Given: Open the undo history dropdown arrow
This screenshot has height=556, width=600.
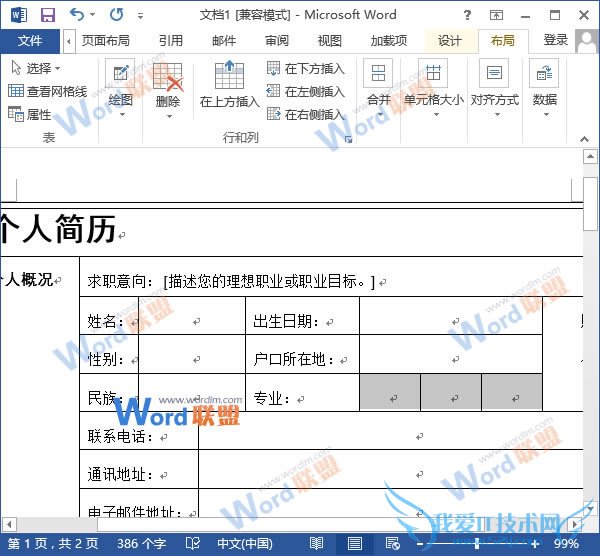Looking at the screenshot, I should point(93,15).
